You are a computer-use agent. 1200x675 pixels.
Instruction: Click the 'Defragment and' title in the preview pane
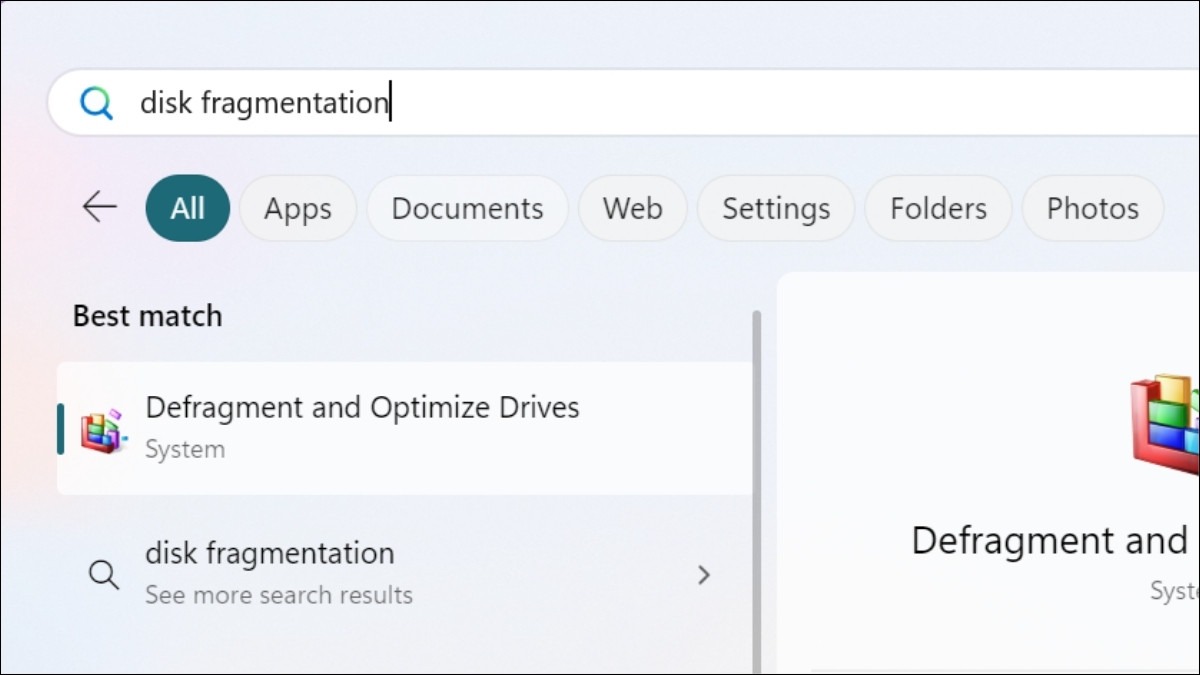coord(1048,541)
